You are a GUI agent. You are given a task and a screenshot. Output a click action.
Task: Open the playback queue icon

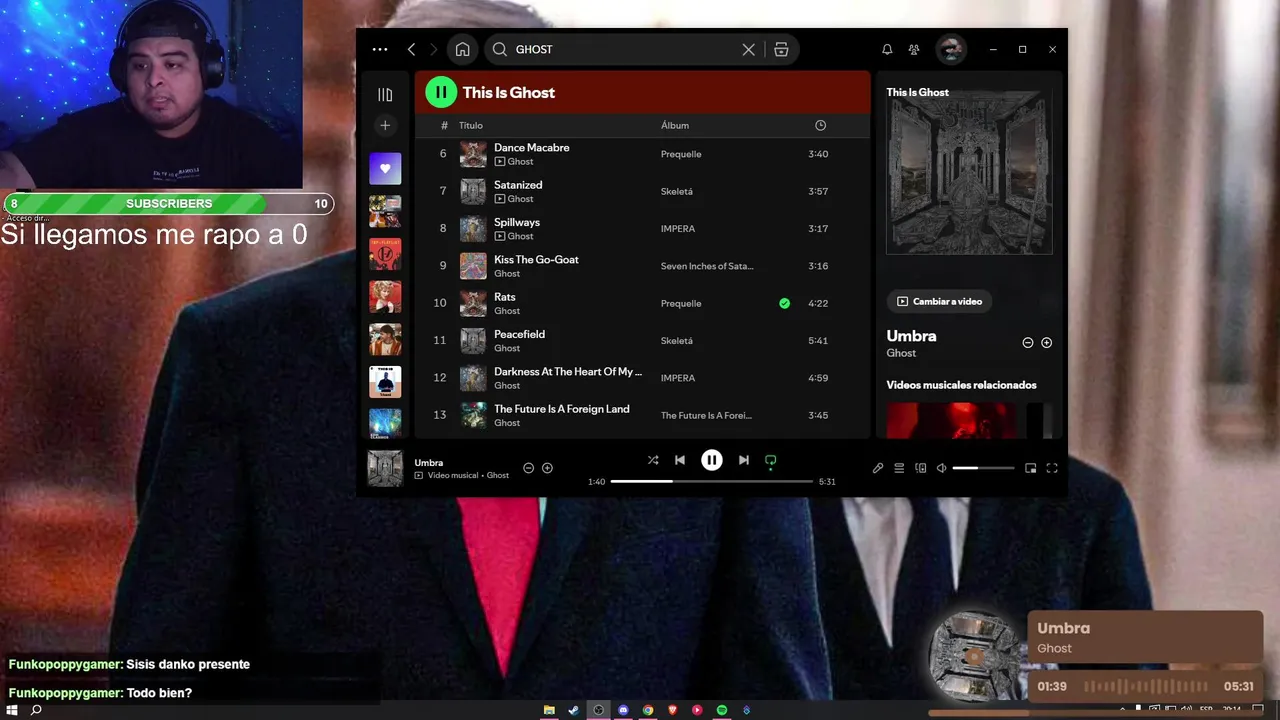pyautogui.click(x=899, y=468)
